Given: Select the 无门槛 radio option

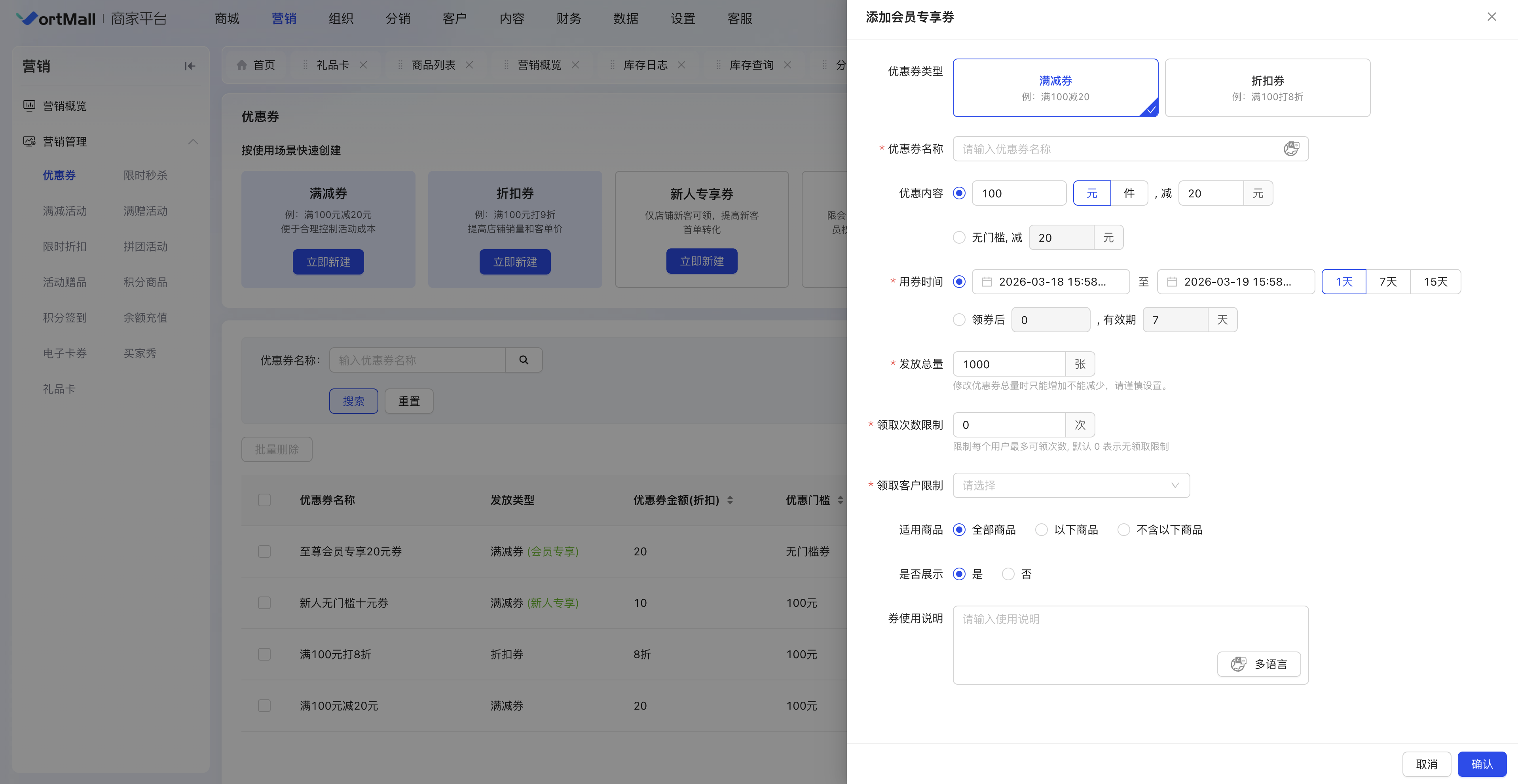Looking at the screenshot, I should pos(959,237).
